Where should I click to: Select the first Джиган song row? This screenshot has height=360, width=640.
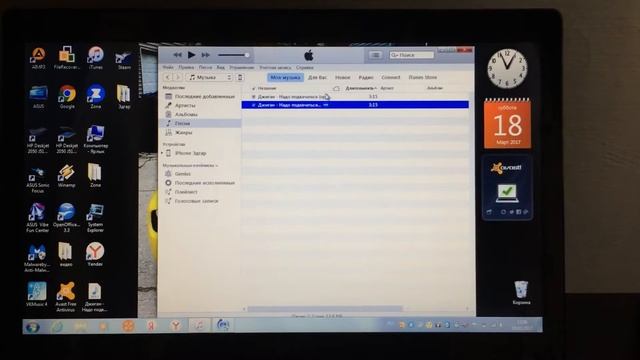[355, 97]
